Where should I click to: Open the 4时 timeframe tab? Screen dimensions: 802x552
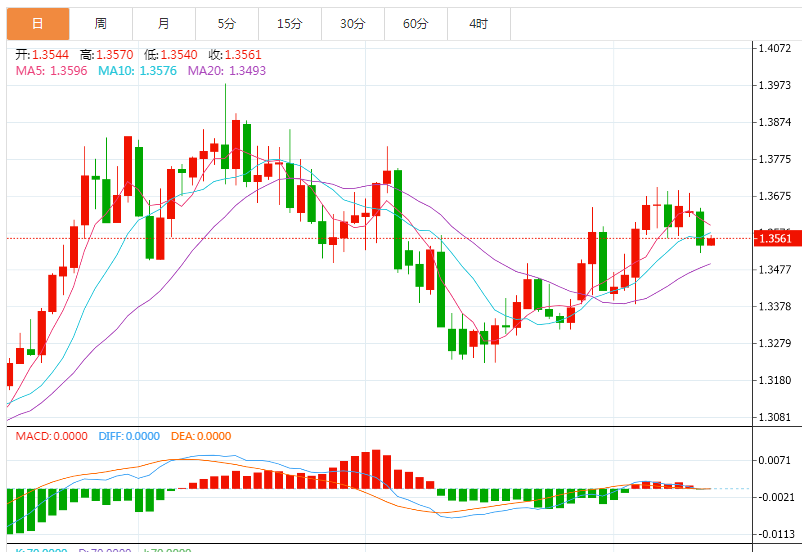tap(478, 24)
